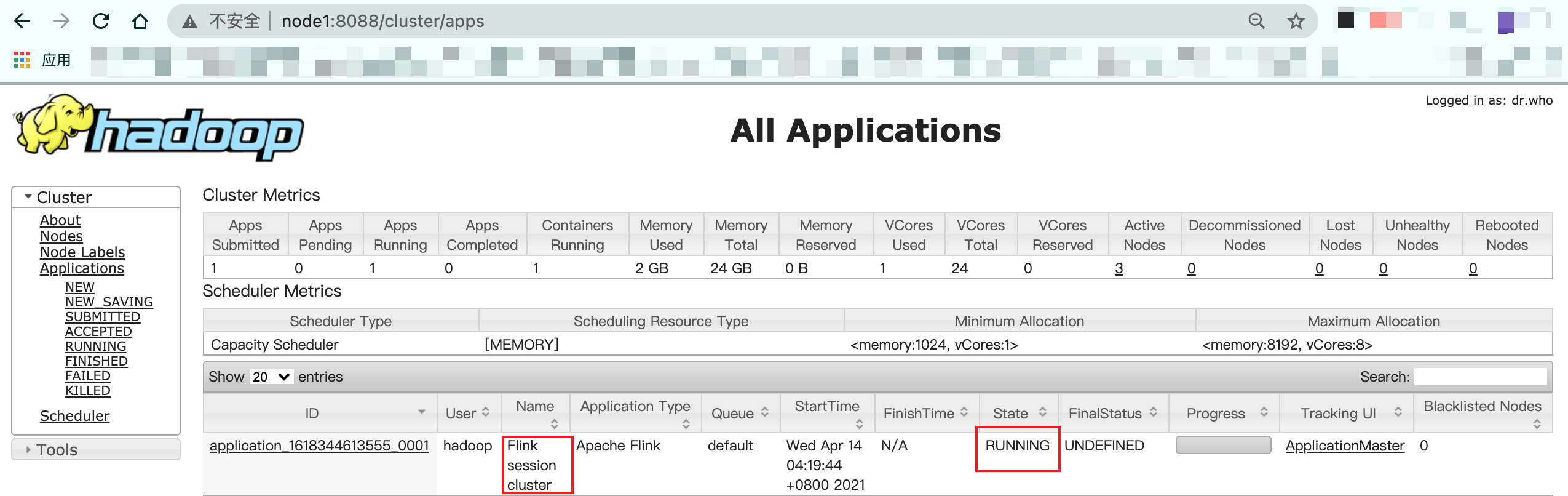The image size is (1568, 496).
Task: Sort by Tracking UI column sort arrows
Action: click(1398, 412)
